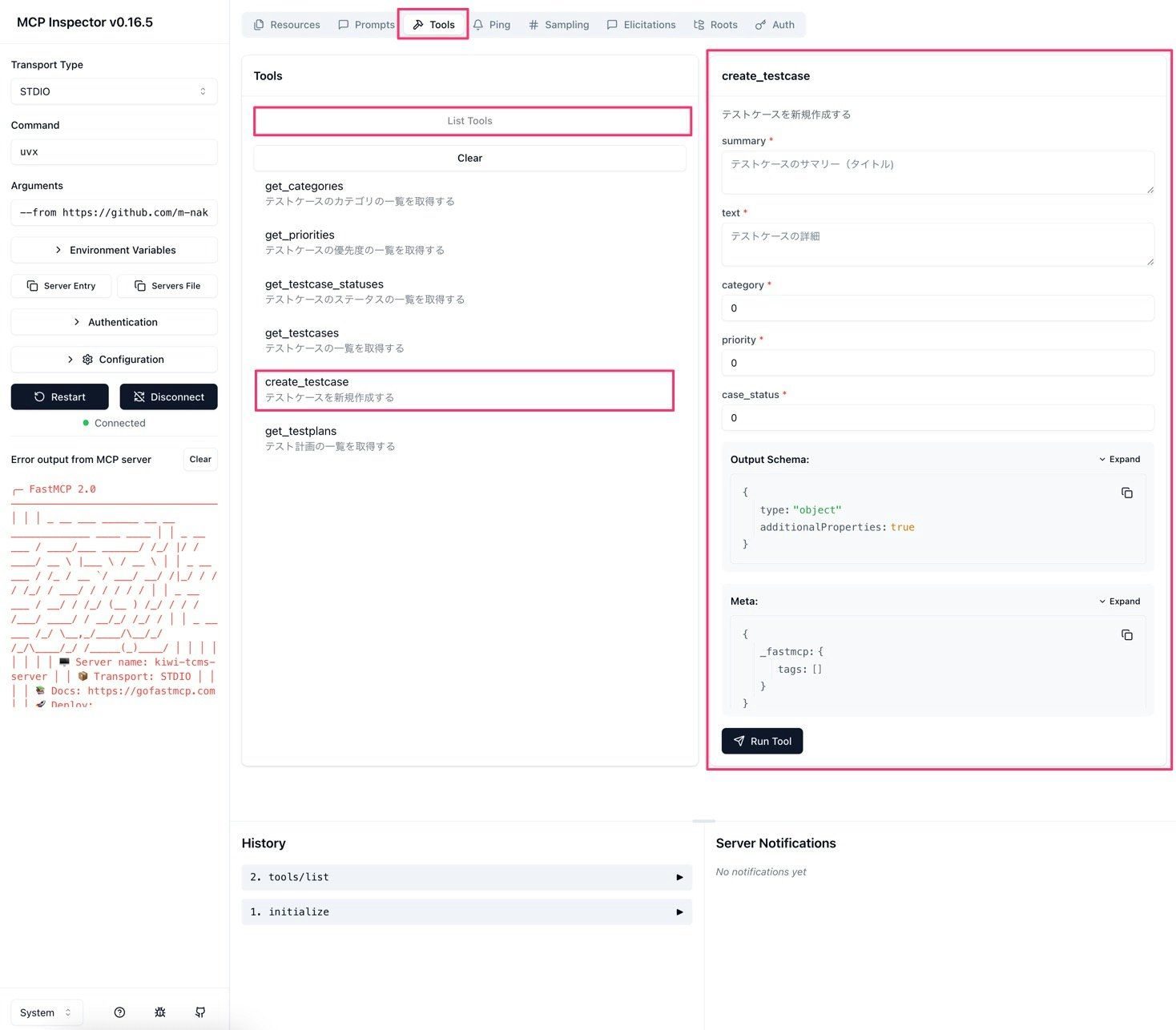Image resolution: width=1176 pixels, height=1030 pixels.
Task: Select the create_testcase tool in list
Action: coord(465,389)
